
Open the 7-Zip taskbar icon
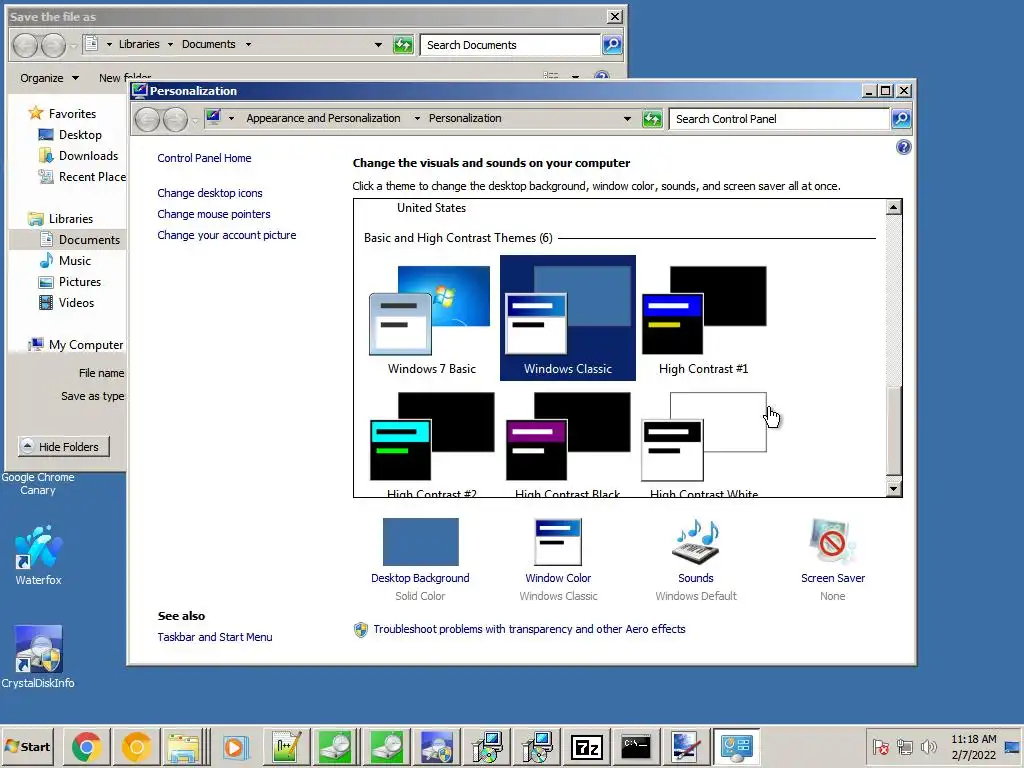tap(586, 746)
